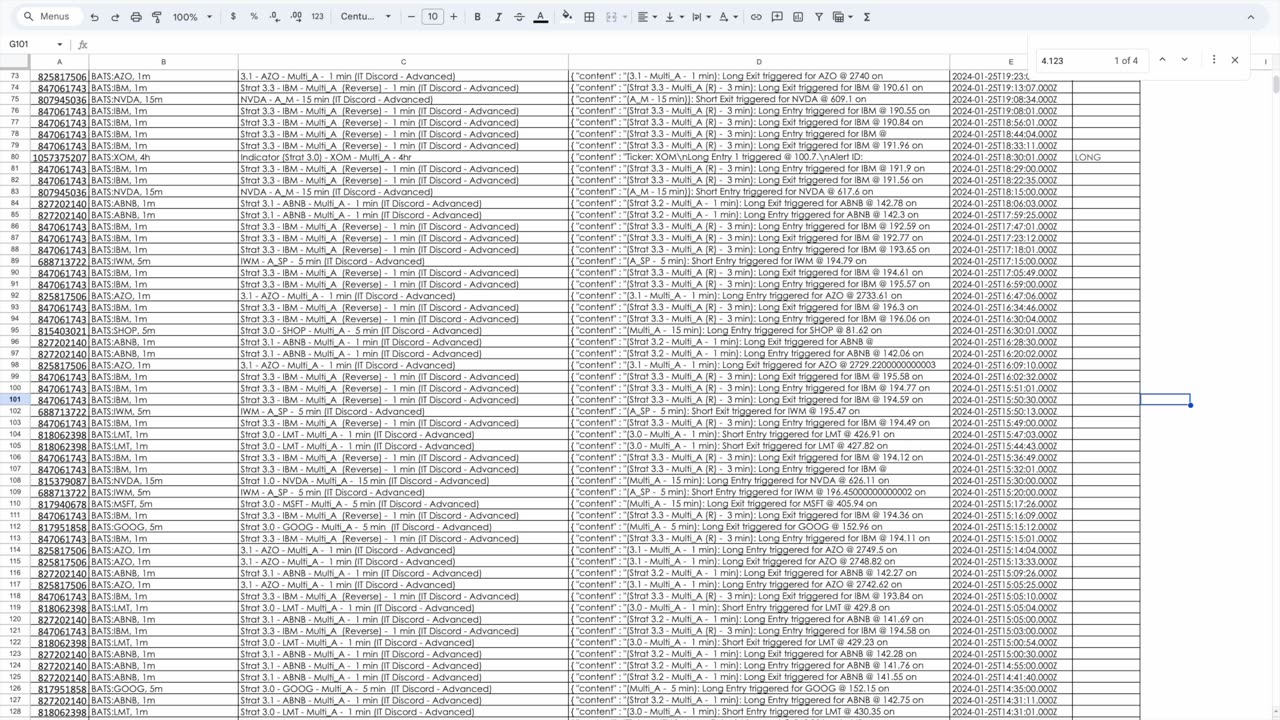Click cell 'Indicator (Strat 3.0) - XOM - Multi_A - 4hr'
This screenshot has height=720, width=1280.
point(403,157)
